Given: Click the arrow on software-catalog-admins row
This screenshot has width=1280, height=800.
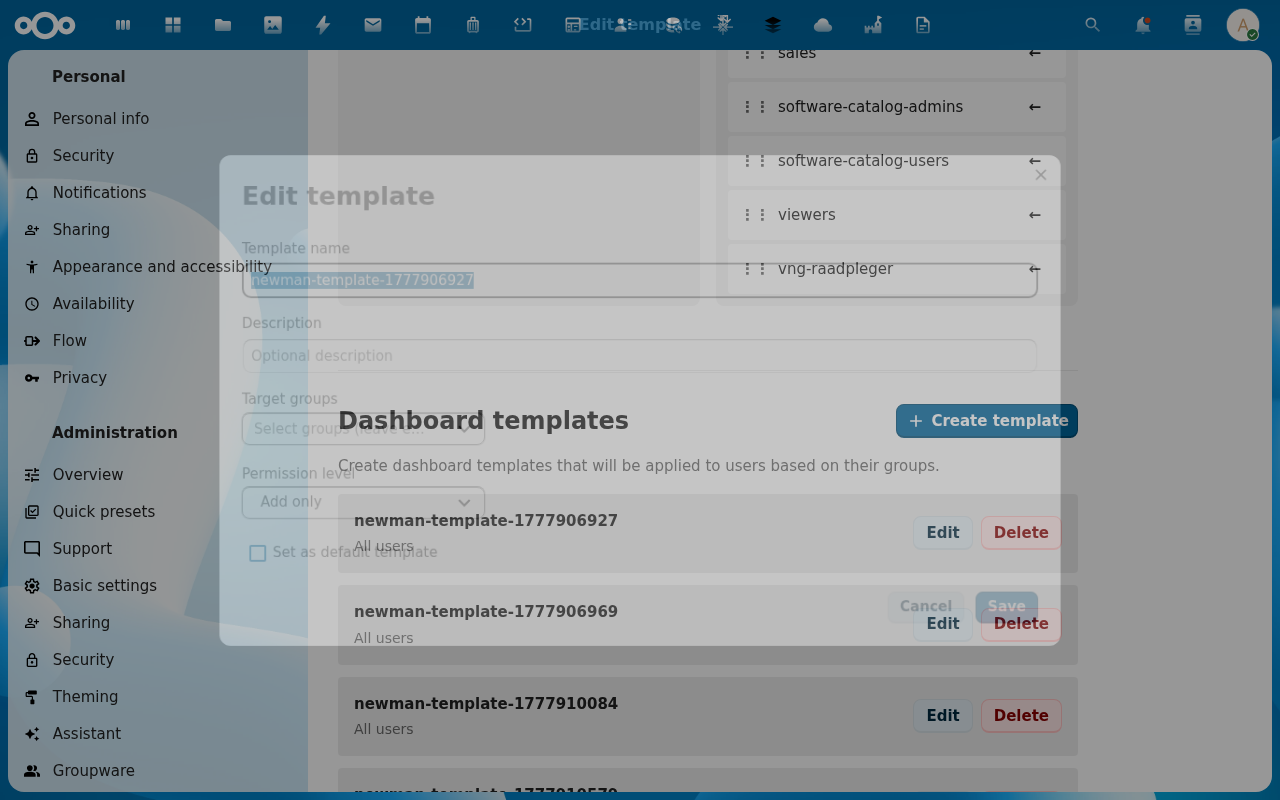Looking at the screenshot, I should pos(1035,107).
